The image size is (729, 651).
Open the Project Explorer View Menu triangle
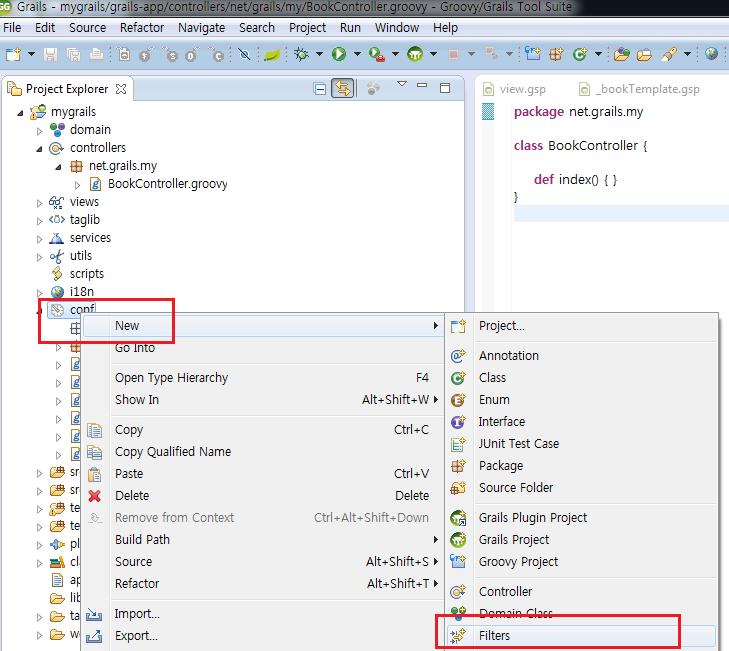402,84
